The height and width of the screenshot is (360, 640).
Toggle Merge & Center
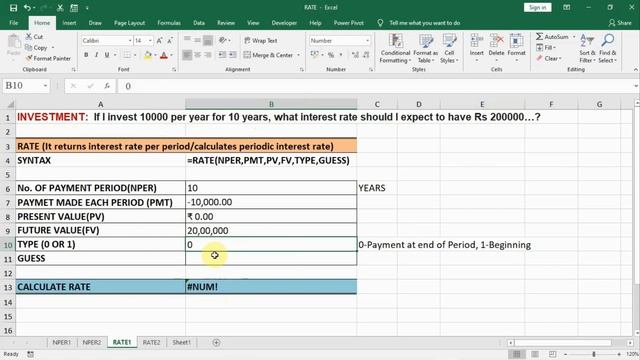point(268,55)
